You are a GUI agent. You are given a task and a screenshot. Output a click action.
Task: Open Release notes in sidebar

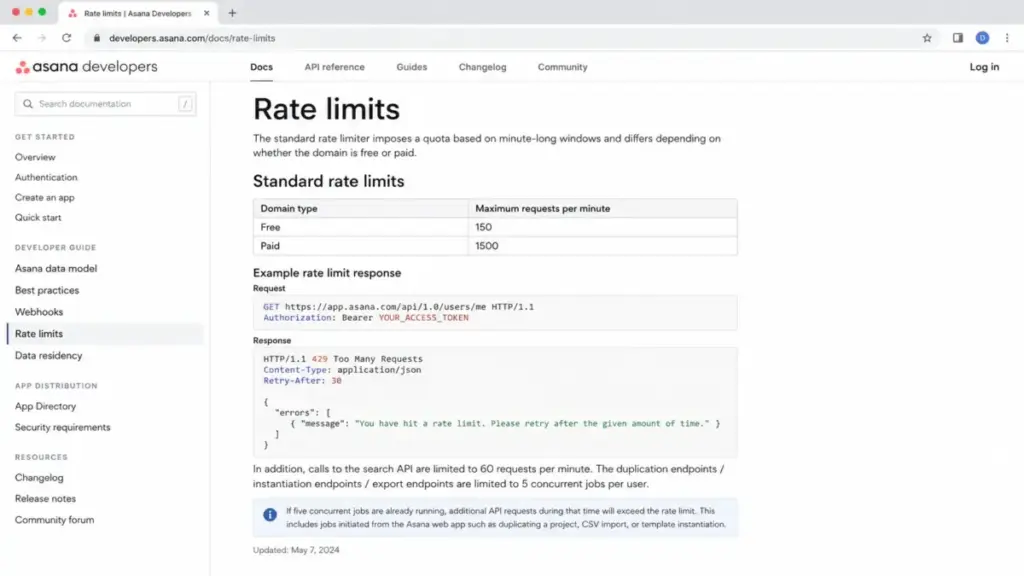tap(45, 498)
